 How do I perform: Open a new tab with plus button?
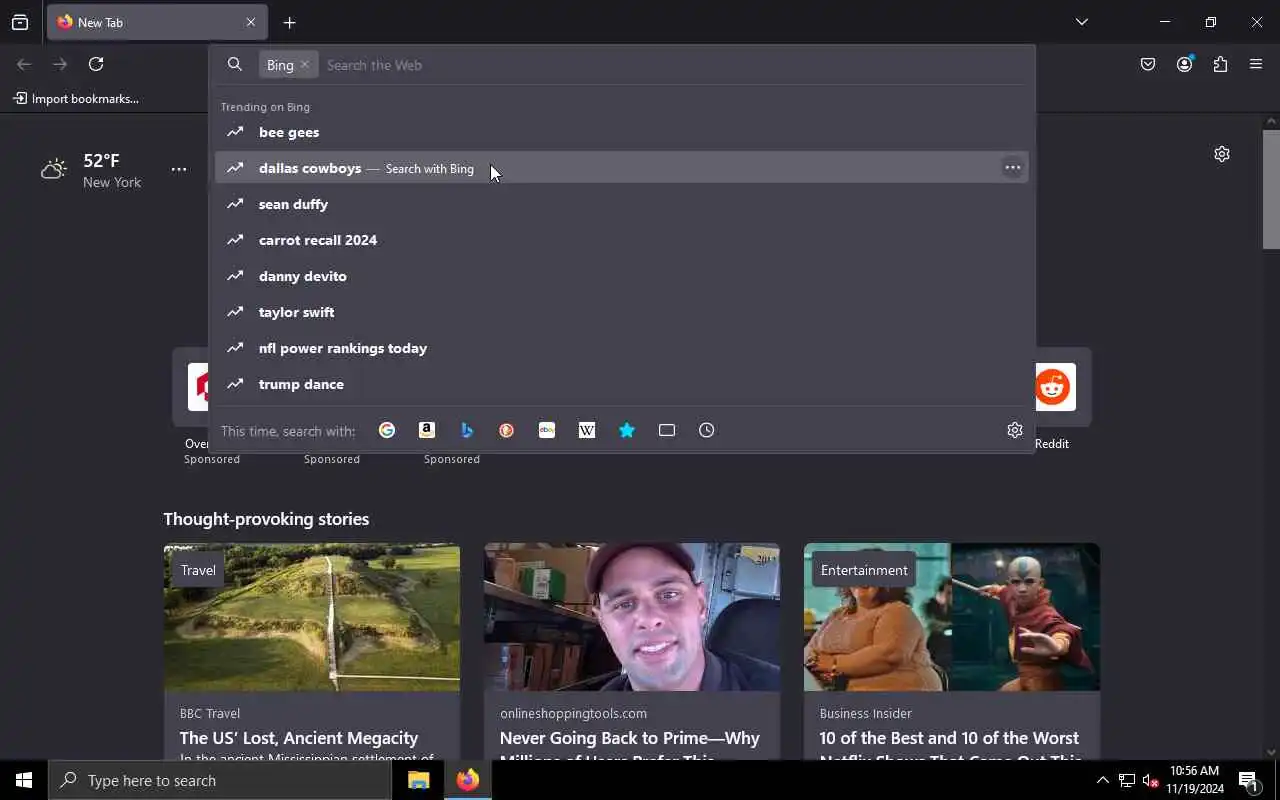point(289,22)
